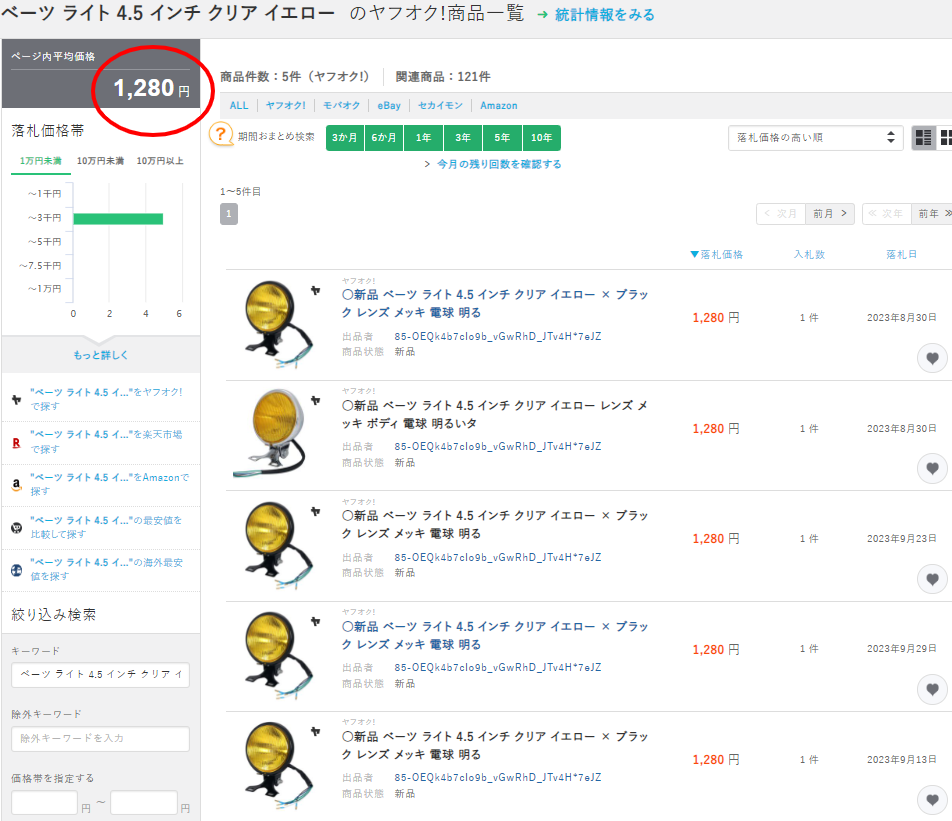The image size is (952, 821).
Task: Click the Yahoo Auctions icon in sidebar
Action: [16, 399]
